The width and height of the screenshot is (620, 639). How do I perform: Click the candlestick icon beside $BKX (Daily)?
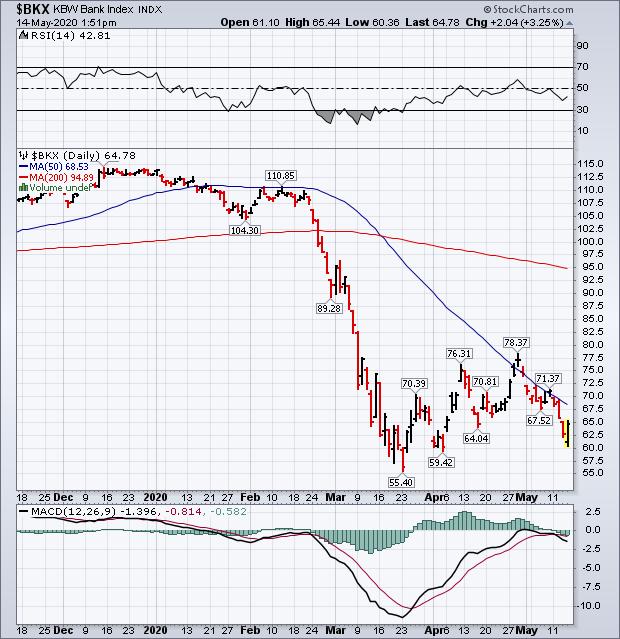click(22, 157)
